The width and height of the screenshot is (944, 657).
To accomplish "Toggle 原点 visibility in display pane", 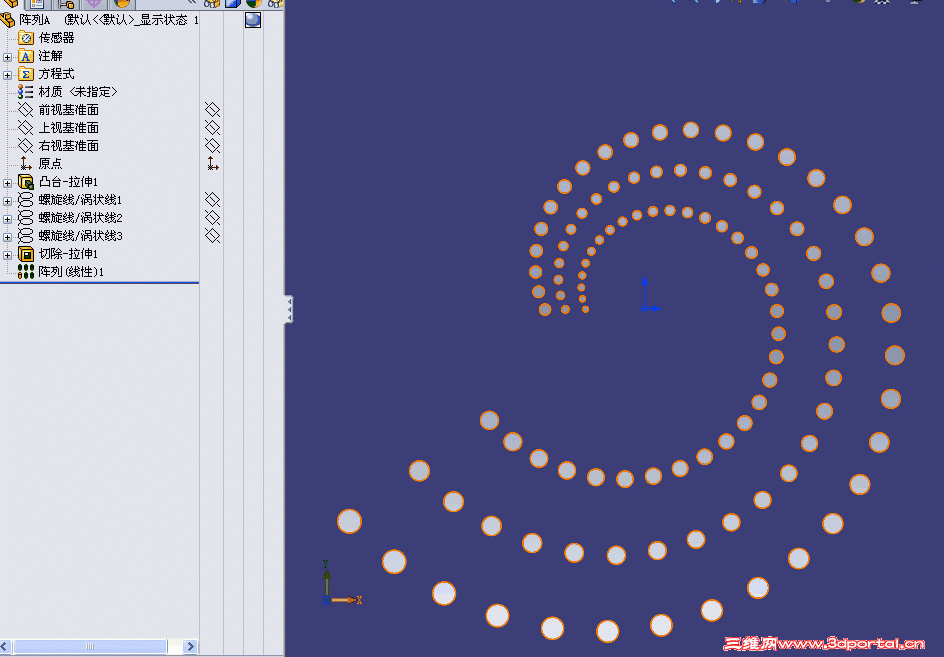I will [212, 164].
